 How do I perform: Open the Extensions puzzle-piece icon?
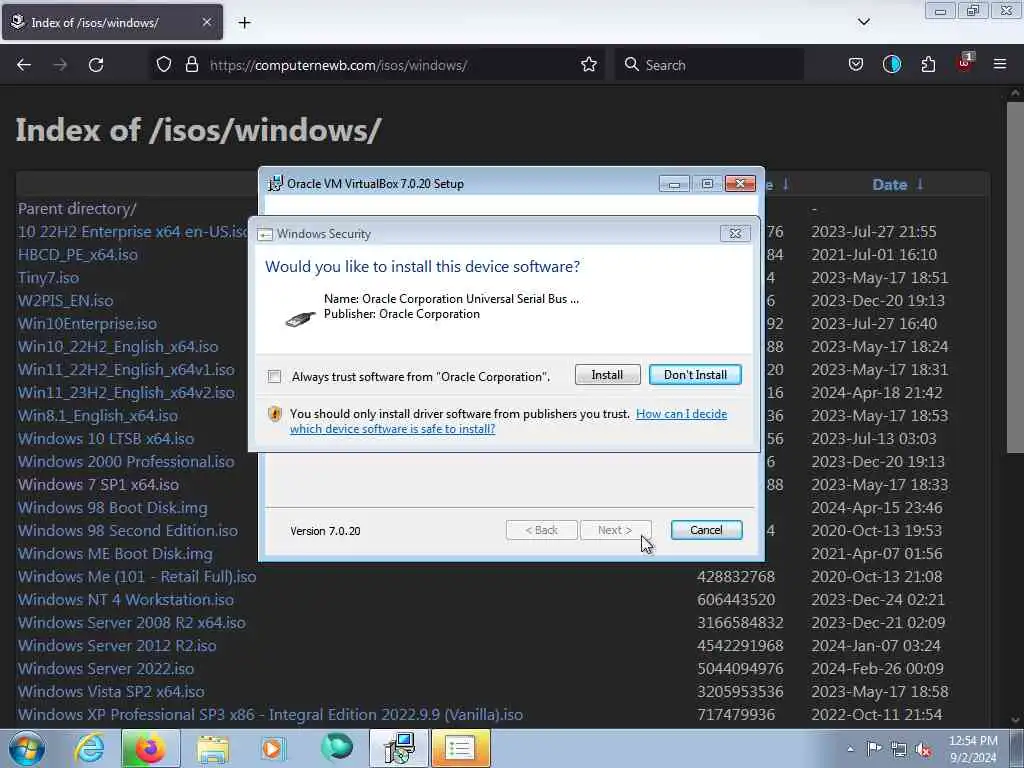[x=928, y=65]
